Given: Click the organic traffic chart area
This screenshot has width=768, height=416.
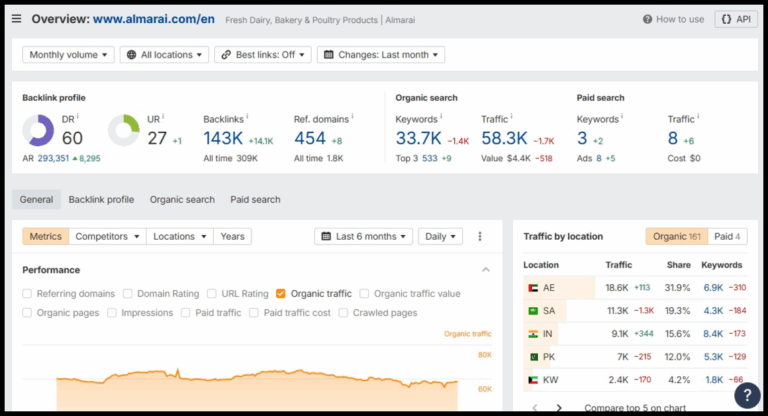Looking at the screenshot, I should pos(257,392).
